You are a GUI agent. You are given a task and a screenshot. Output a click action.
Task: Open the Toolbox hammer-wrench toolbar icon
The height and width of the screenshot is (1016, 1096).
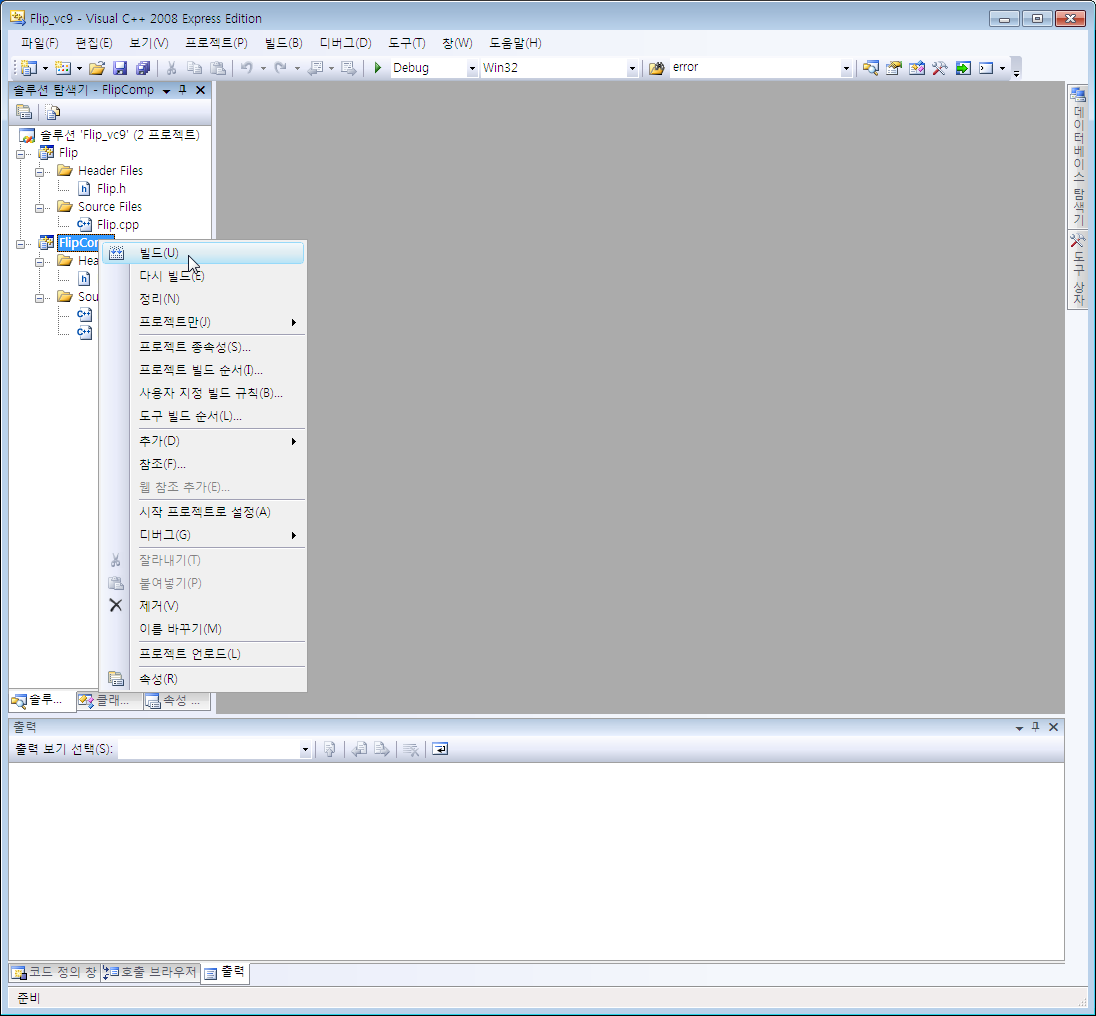click(939, 68)
